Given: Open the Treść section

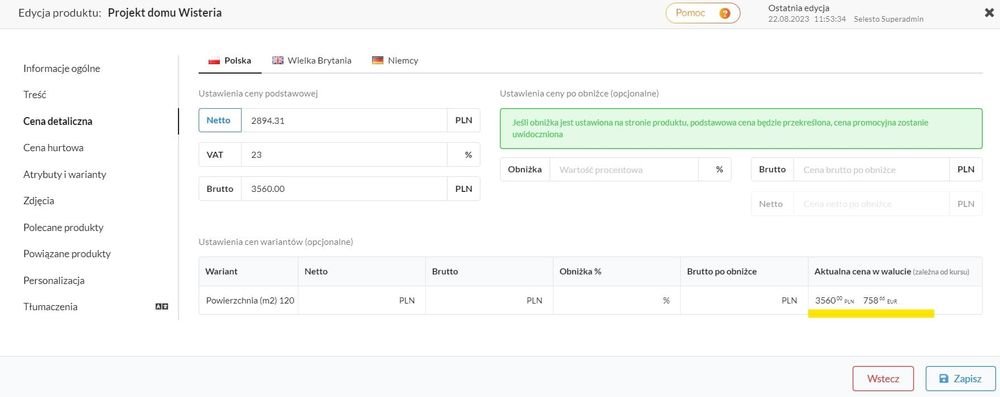Looking at the screenshot, I should pyautogui.click(x=35, y=94).
